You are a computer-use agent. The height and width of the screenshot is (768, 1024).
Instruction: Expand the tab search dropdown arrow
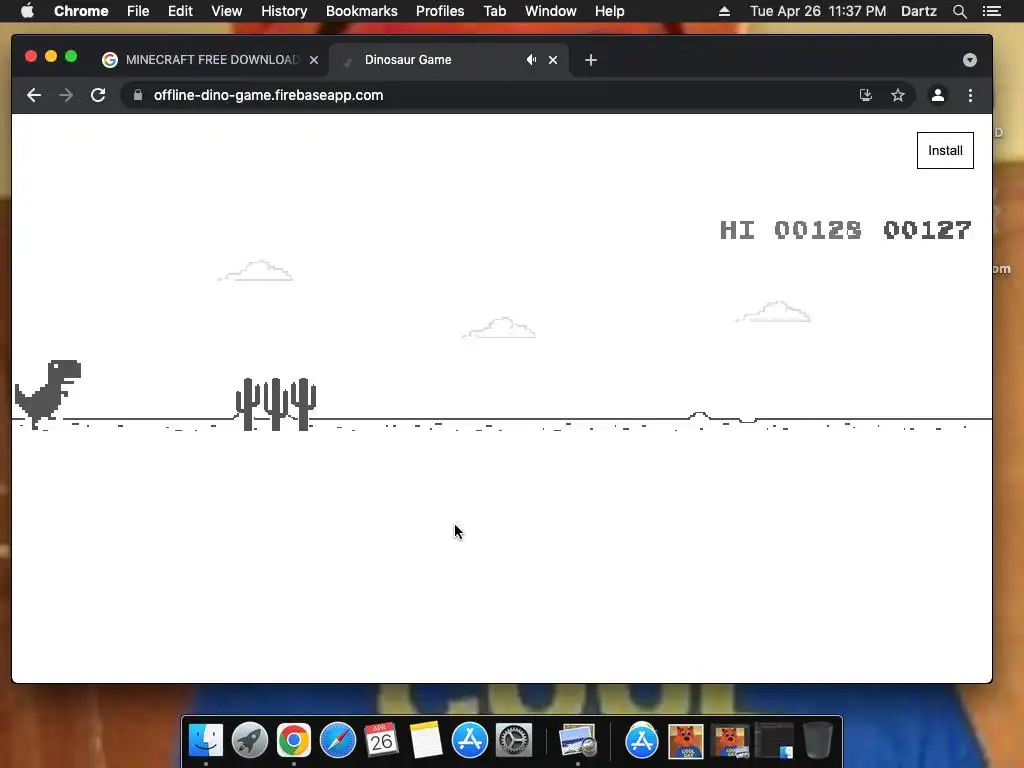[x=970, y=60]
